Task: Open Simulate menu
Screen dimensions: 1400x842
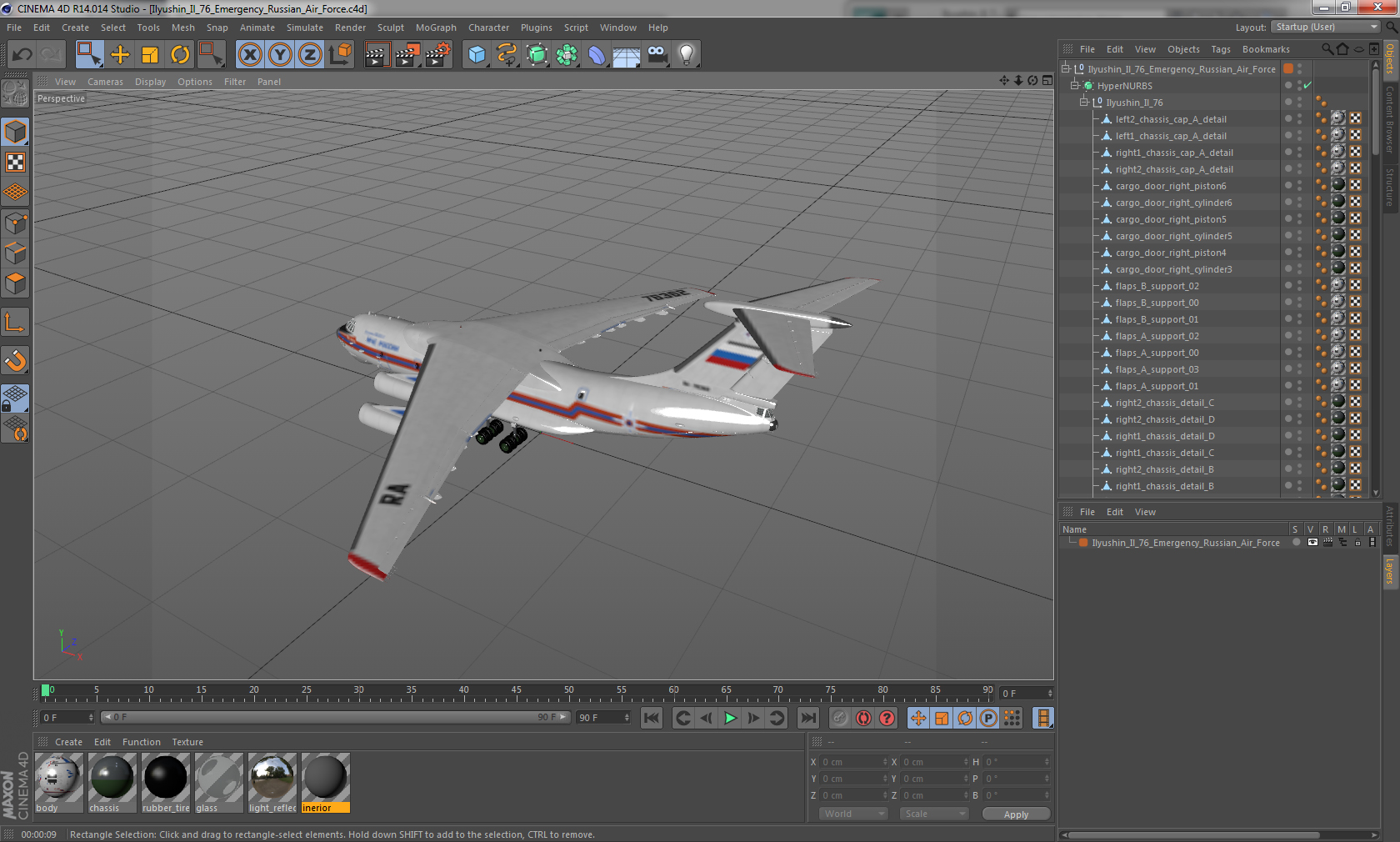Action: point(305,28)
